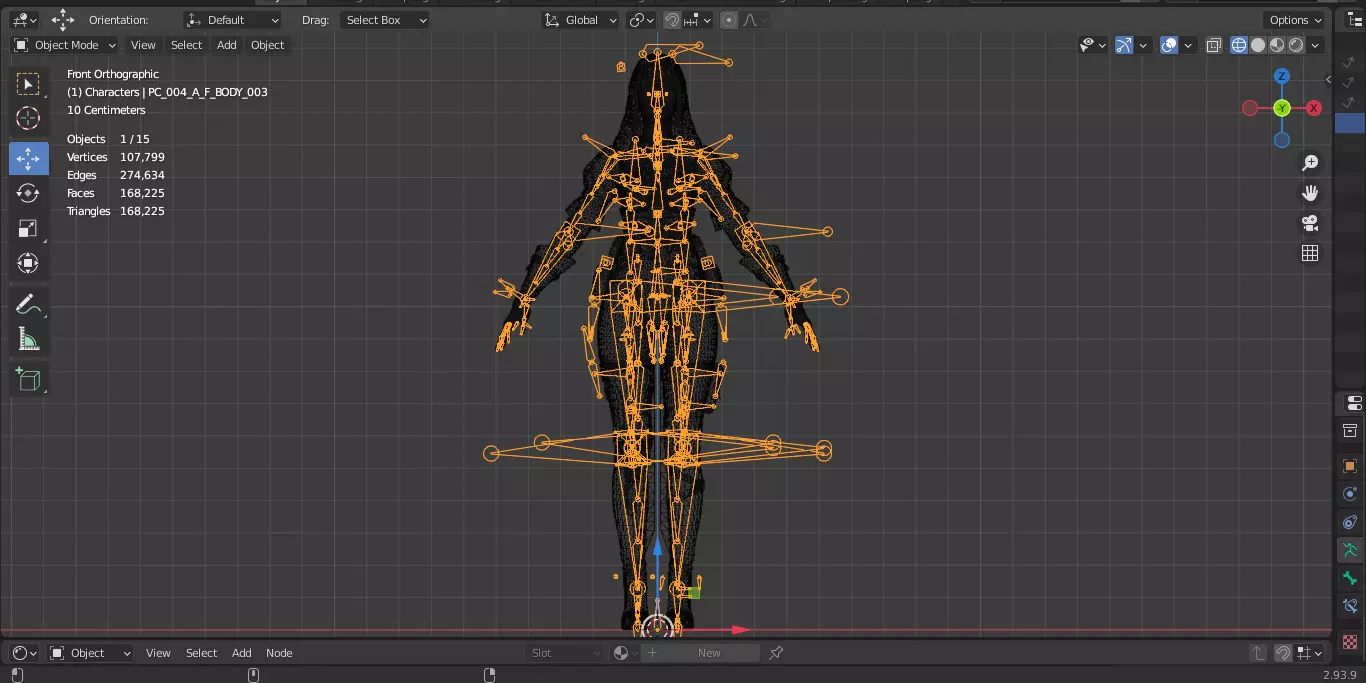
Task: Open the Drag Select Box dropdown
Action: pyautogui.click(x=386, y=20)
